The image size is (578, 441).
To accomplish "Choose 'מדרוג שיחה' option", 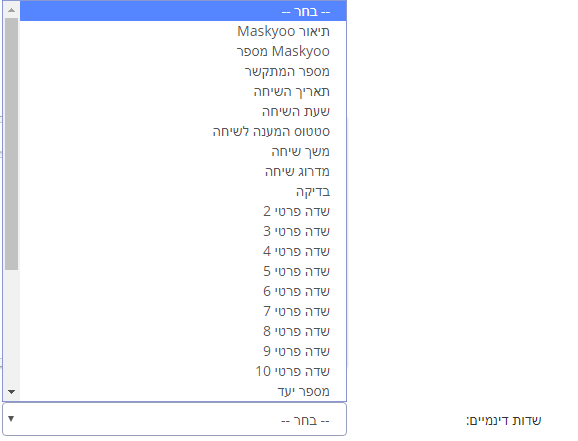I will coord(183,171).
